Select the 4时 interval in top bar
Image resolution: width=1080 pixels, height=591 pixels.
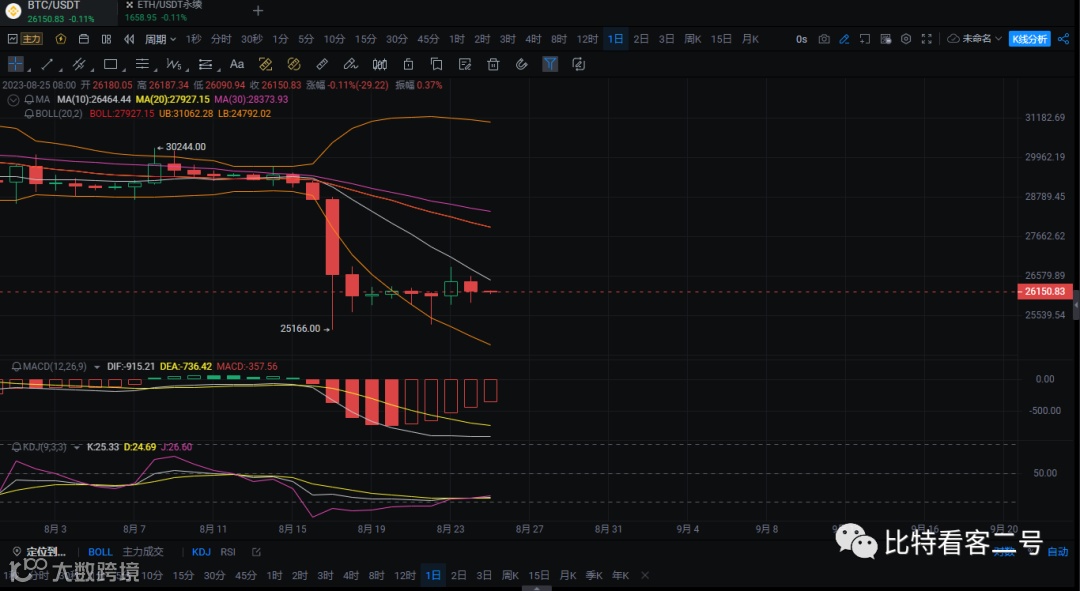(533, 39)
